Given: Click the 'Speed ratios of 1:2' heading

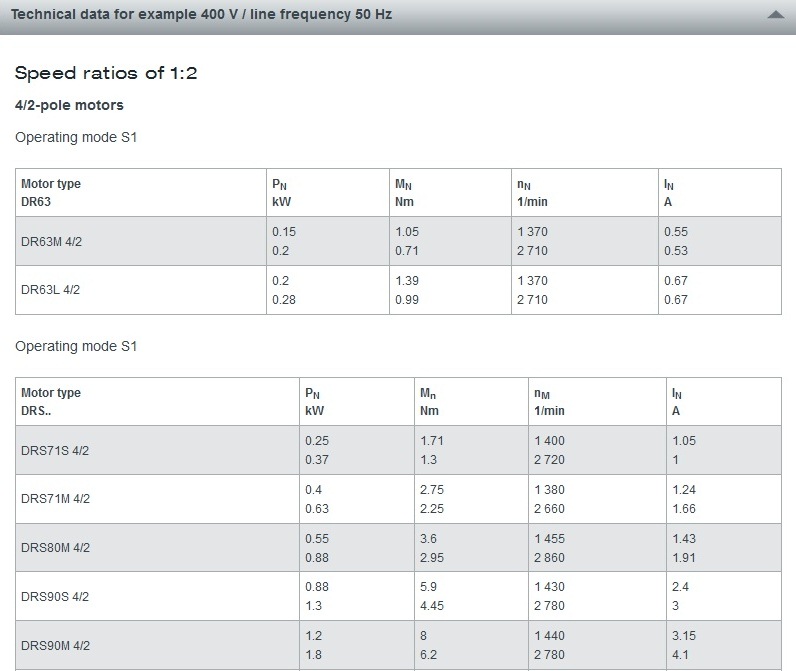Looking at the screenshot, I should pyautogui.click(x=113, y=73).
